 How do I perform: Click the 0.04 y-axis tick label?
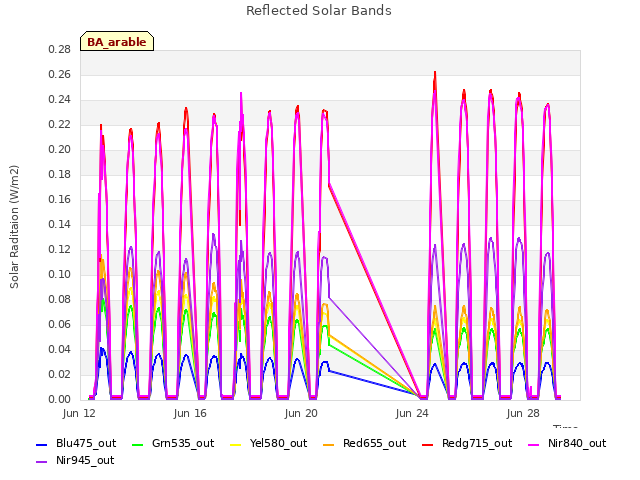coord(60,349)
